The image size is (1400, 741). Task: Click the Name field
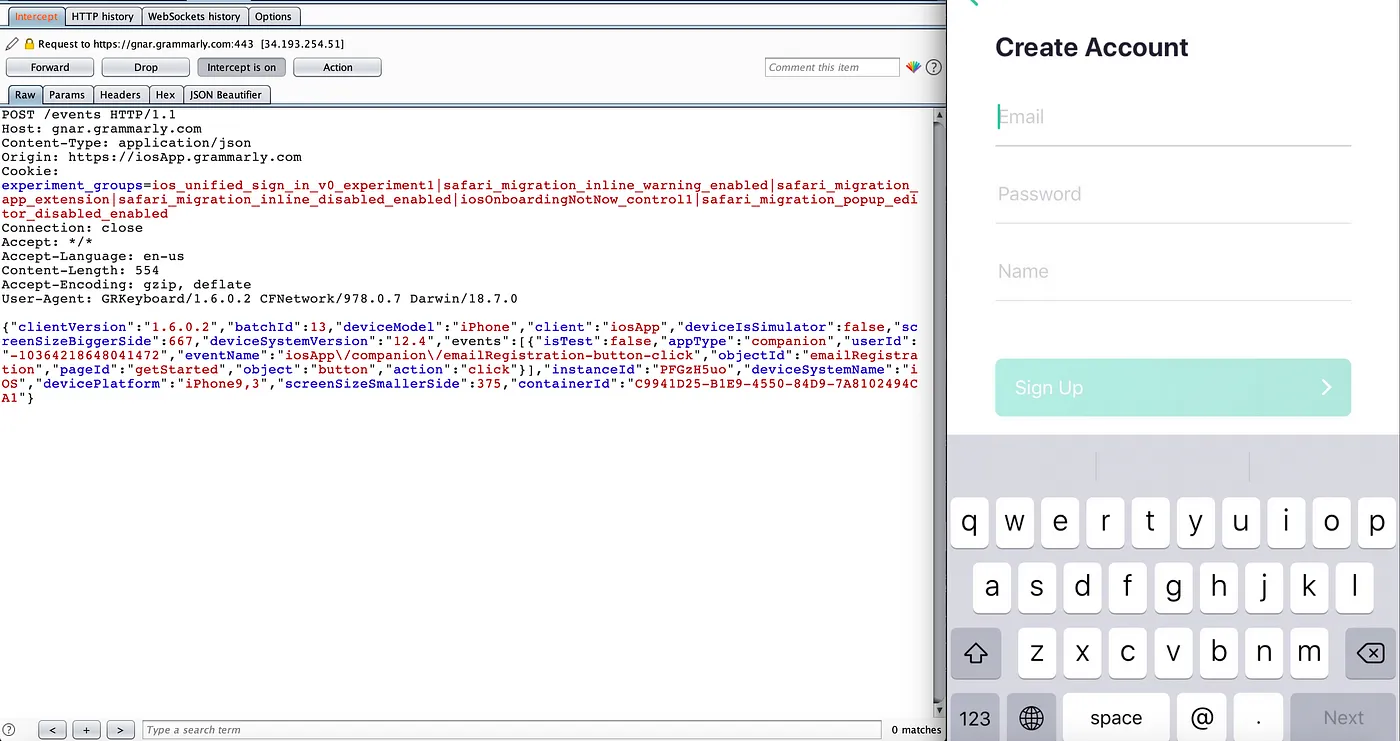pyautogui.click(x=1173, y=271)
